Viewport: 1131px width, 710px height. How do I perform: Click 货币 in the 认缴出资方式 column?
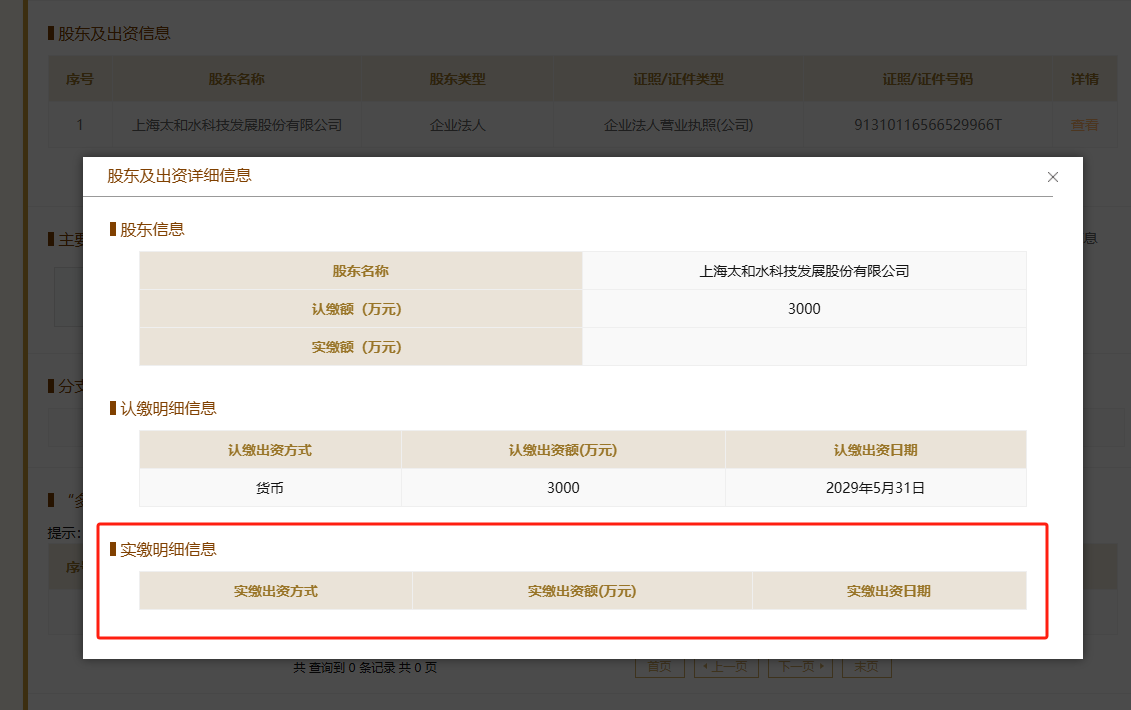coord(270,488)
